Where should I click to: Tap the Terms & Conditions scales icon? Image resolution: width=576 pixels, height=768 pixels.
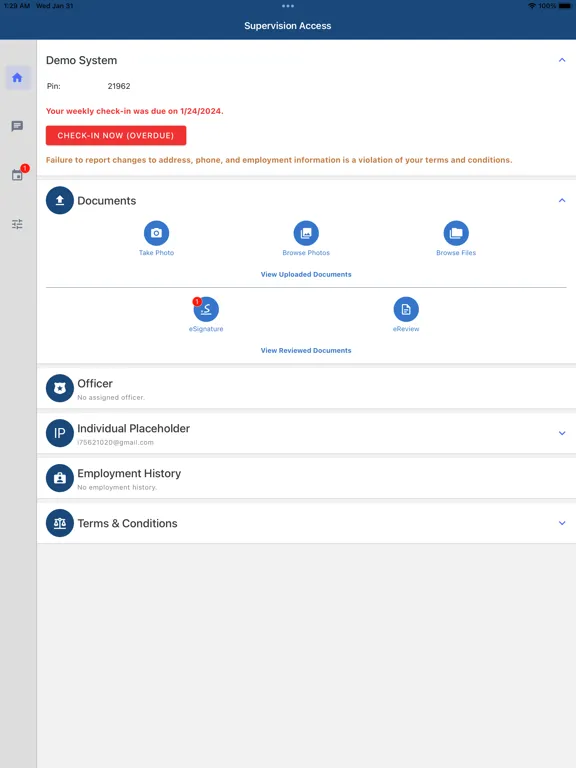point(60,523)
